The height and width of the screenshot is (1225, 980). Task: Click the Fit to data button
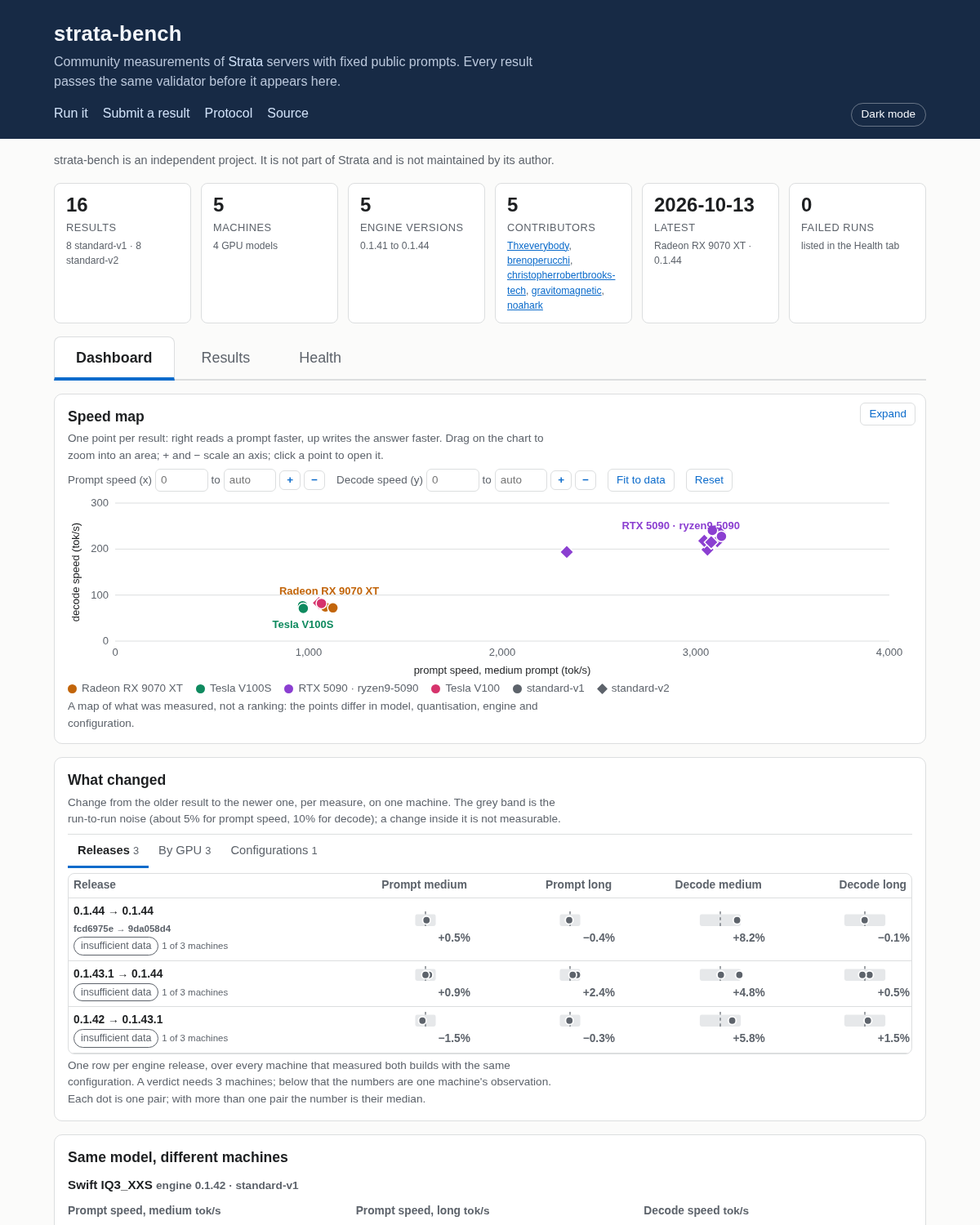point(641,480)
